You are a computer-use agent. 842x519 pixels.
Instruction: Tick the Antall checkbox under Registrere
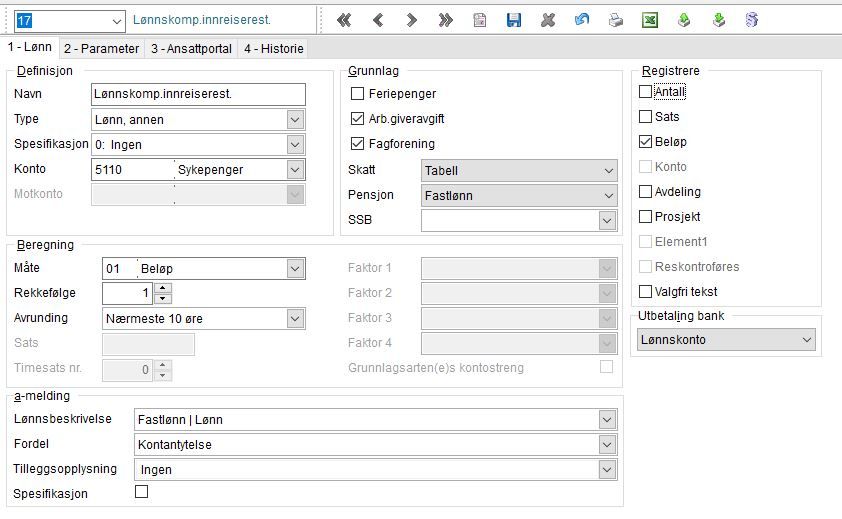[645, 91]
